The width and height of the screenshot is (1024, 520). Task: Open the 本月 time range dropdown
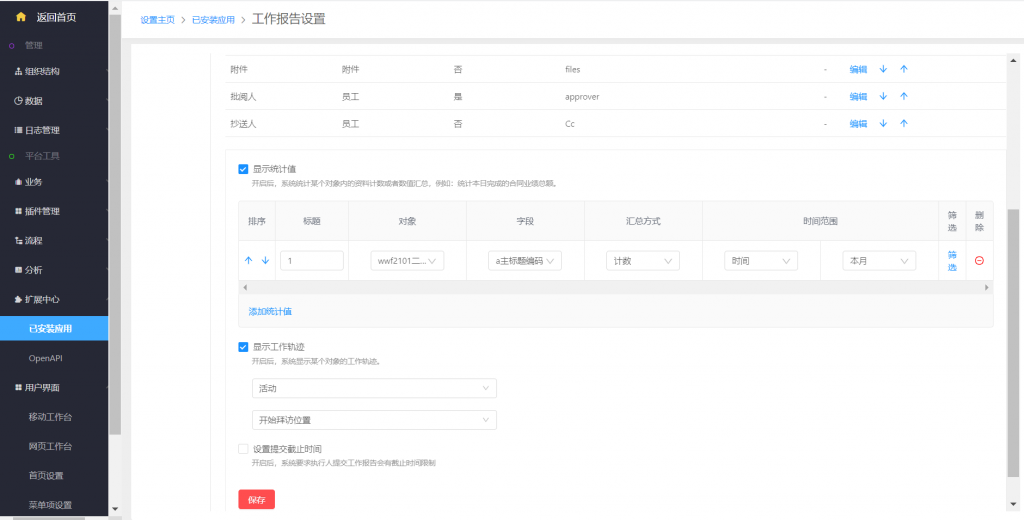point(878,260)
